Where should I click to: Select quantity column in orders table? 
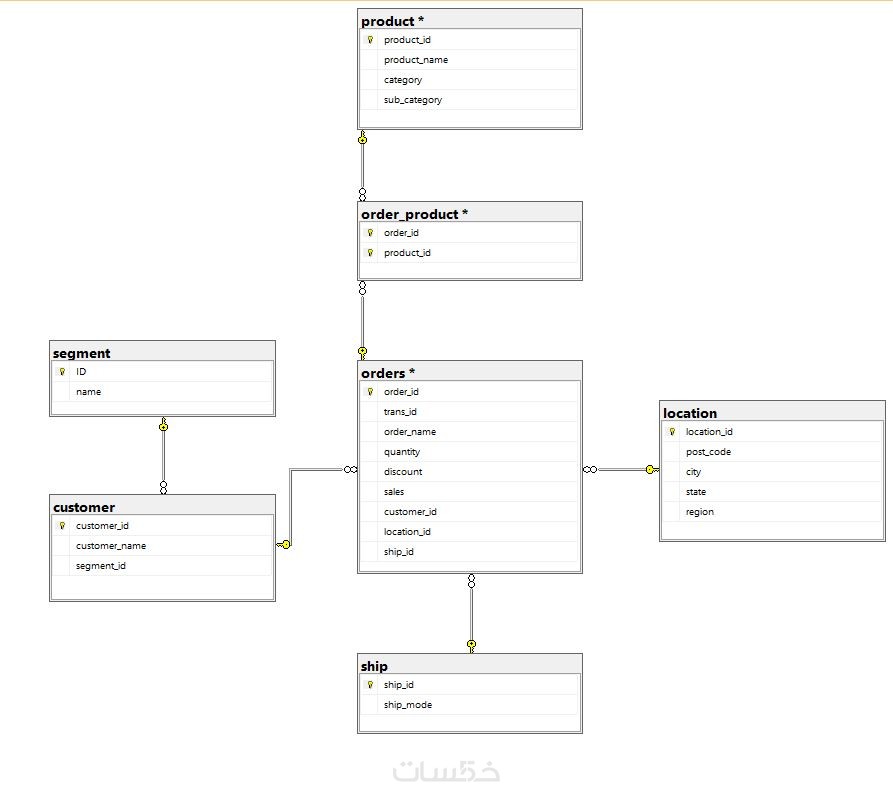click(x=470, y=452)
